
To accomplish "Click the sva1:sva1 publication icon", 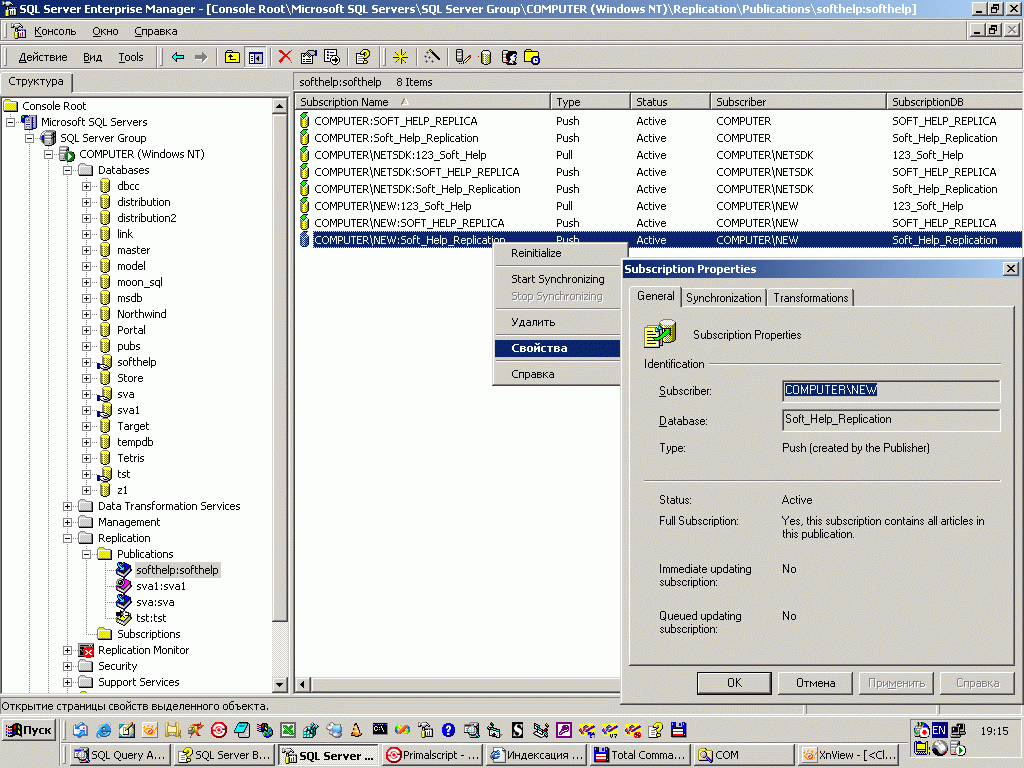I will point(123,586).
